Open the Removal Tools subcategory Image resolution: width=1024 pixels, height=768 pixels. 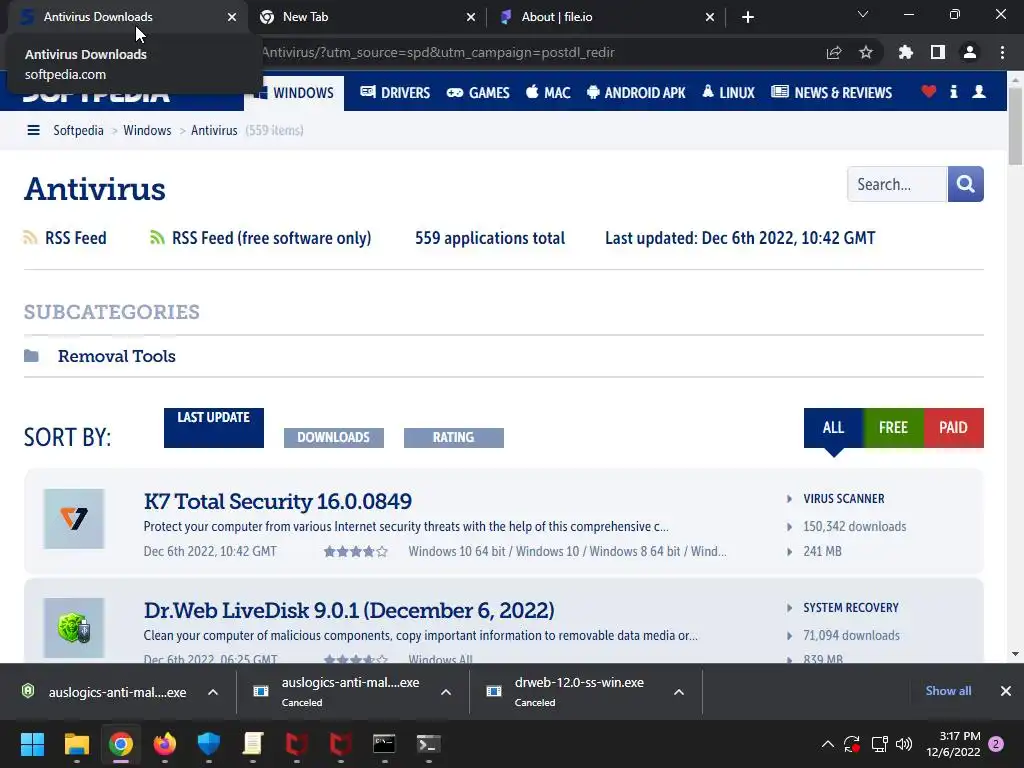coord(117,356)
